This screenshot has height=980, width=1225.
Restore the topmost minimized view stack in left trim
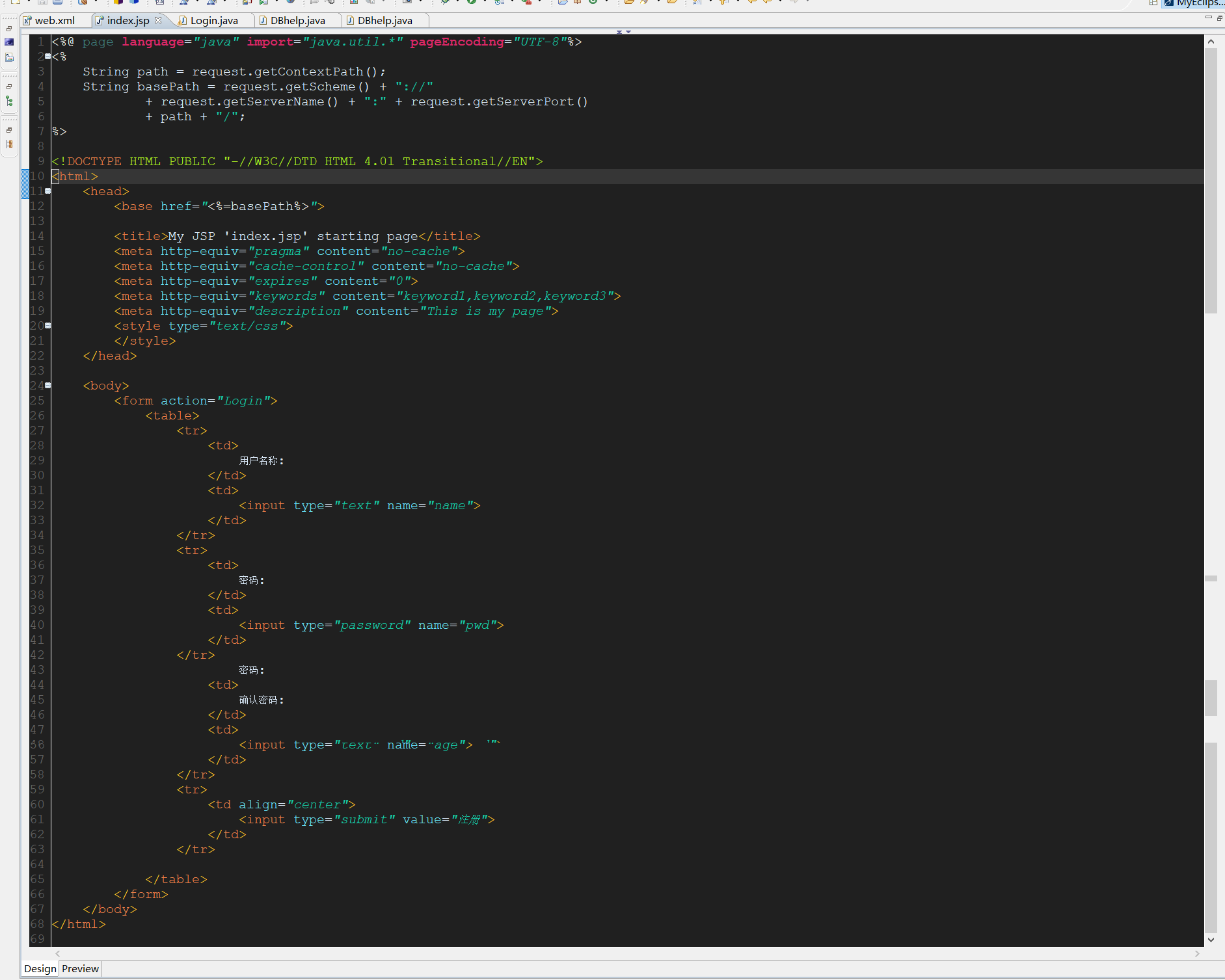pyautogui.click(x=9, y=29)
